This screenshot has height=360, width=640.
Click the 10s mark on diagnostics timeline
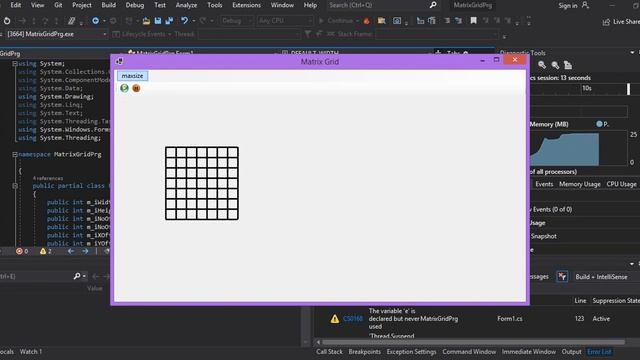point(587,88)
